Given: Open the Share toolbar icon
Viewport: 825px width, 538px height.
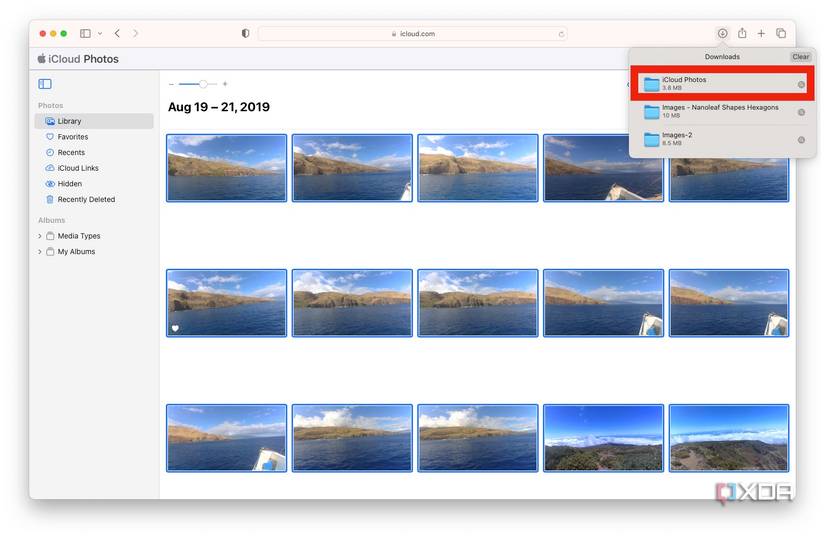Looking at the screenshot, I should pyautogui.click(x=742, y=33).
